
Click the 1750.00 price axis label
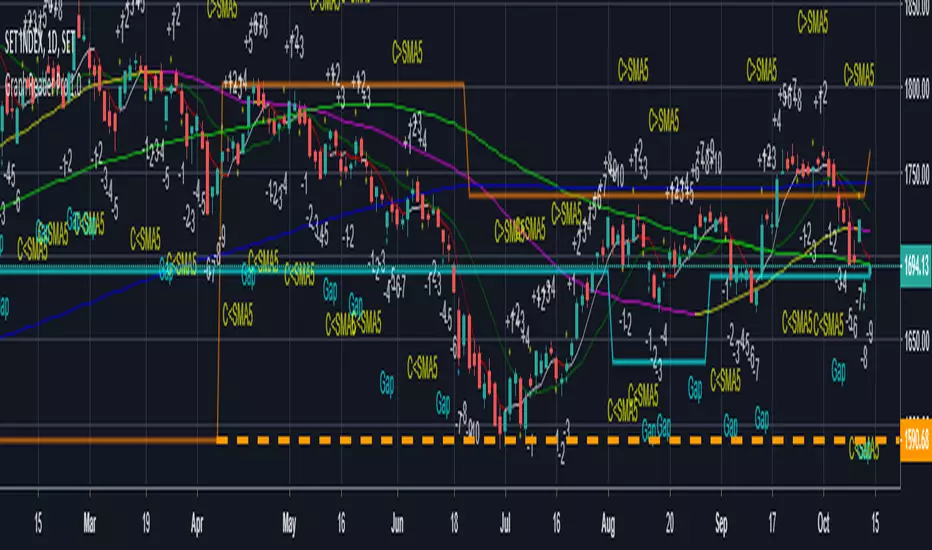pyautogui.click(x=916, y=175)
